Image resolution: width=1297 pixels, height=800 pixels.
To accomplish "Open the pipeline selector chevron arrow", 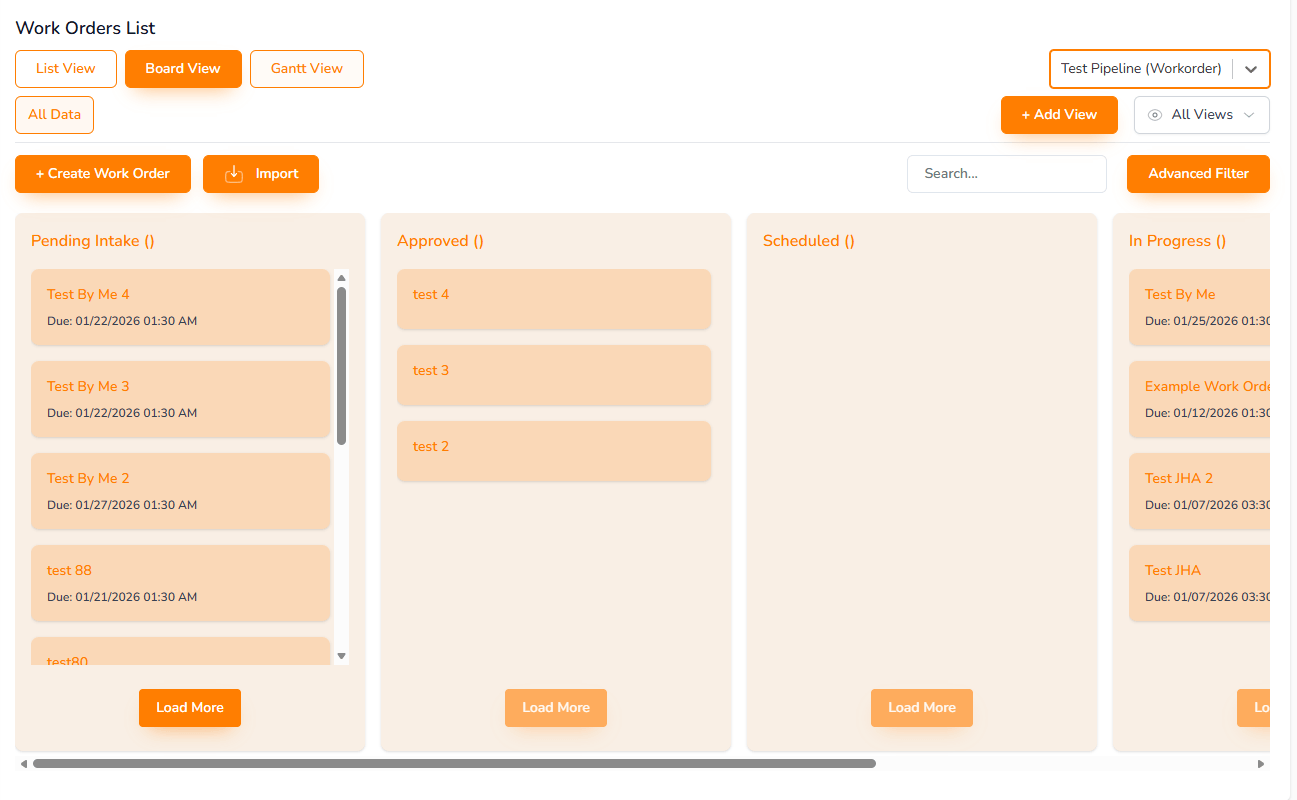I will [x=1252, y=69].
